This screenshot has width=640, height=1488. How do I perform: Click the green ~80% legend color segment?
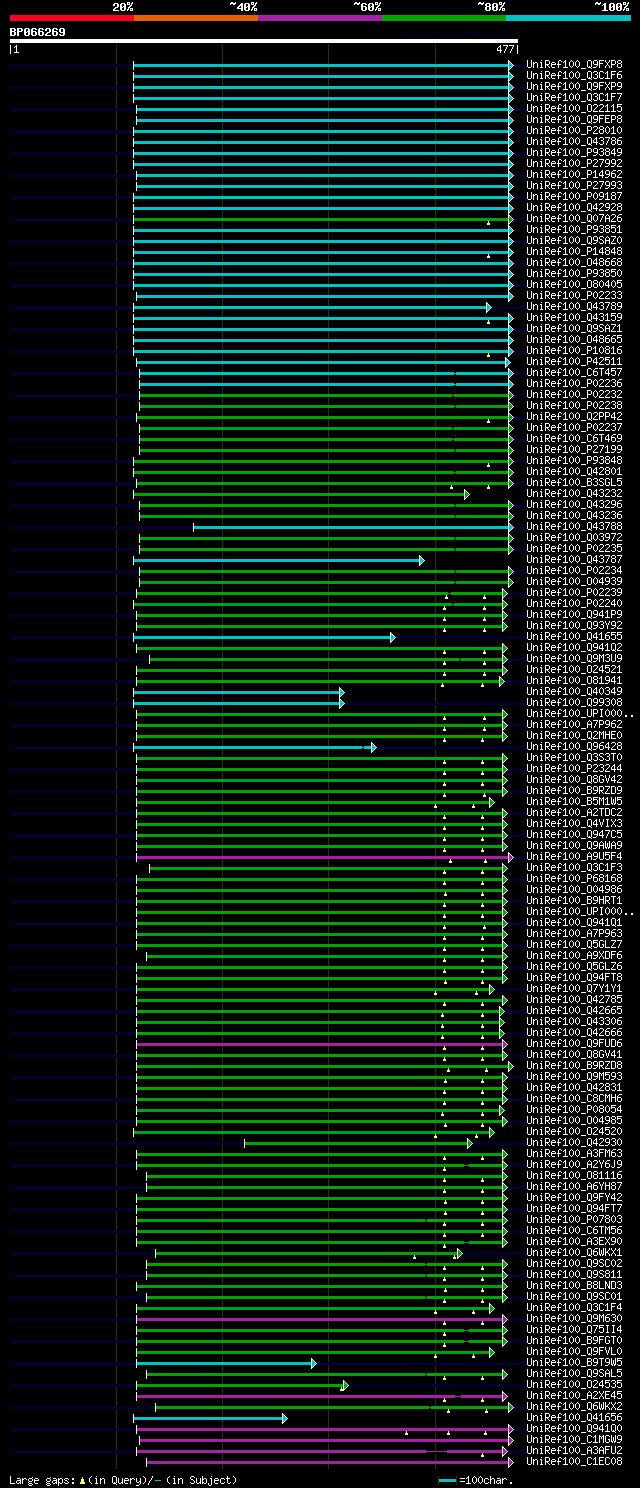pyautogui.click(x=444, y=18)
